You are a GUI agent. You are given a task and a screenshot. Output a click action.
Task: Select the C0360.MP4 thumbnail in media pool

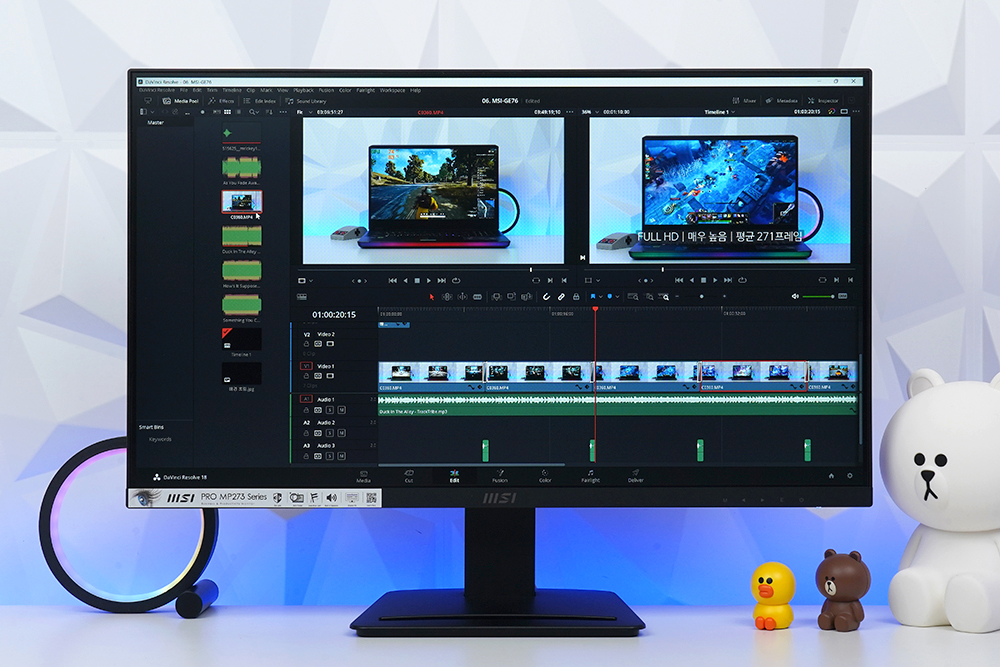242,202
